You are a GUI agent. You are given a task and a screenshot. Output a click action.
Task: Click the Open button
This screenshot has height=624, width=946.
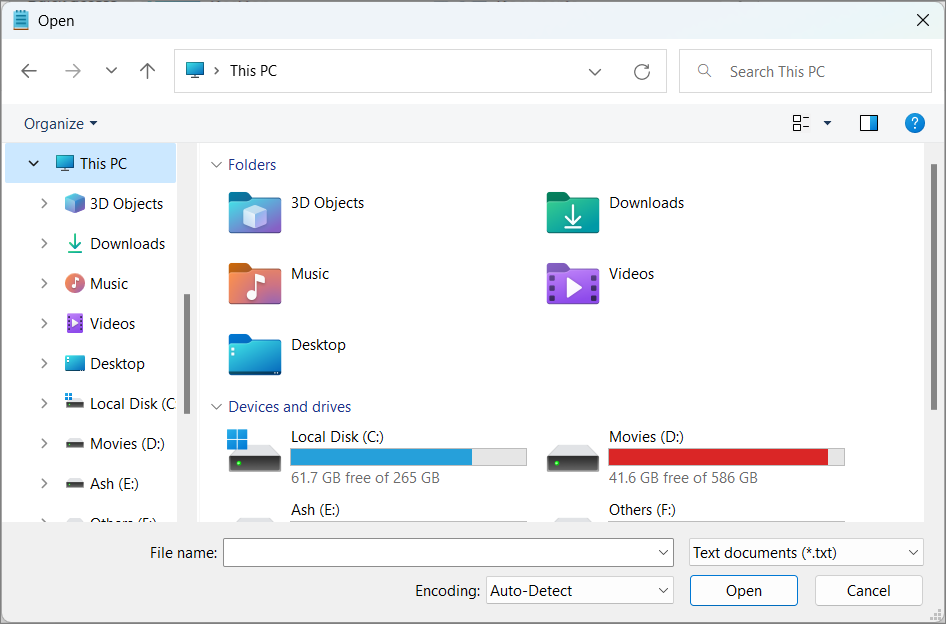[x=744, y=590]
